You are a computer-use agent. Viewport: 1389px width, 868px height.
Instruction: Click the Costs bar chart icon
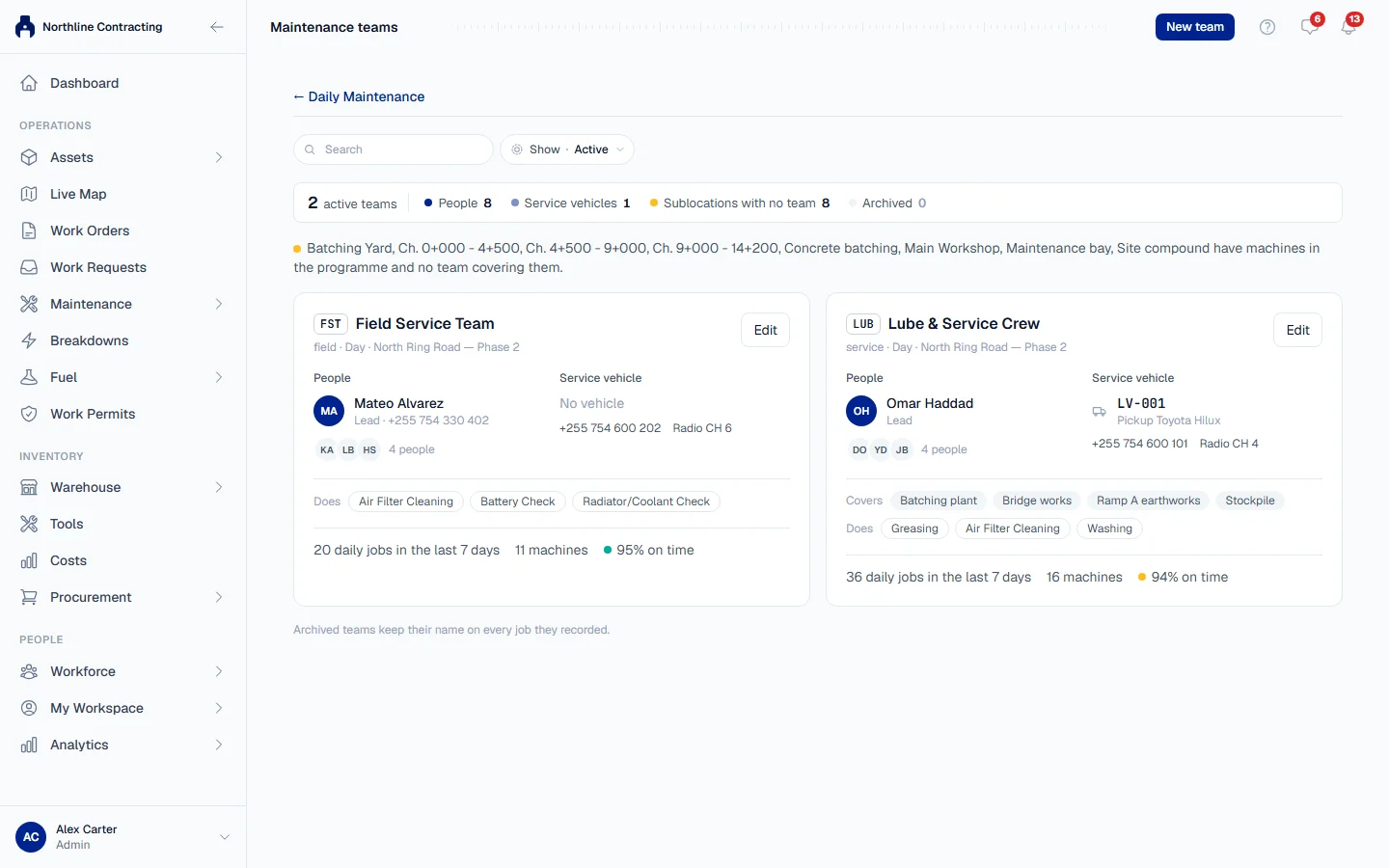[x=29, y=560]
